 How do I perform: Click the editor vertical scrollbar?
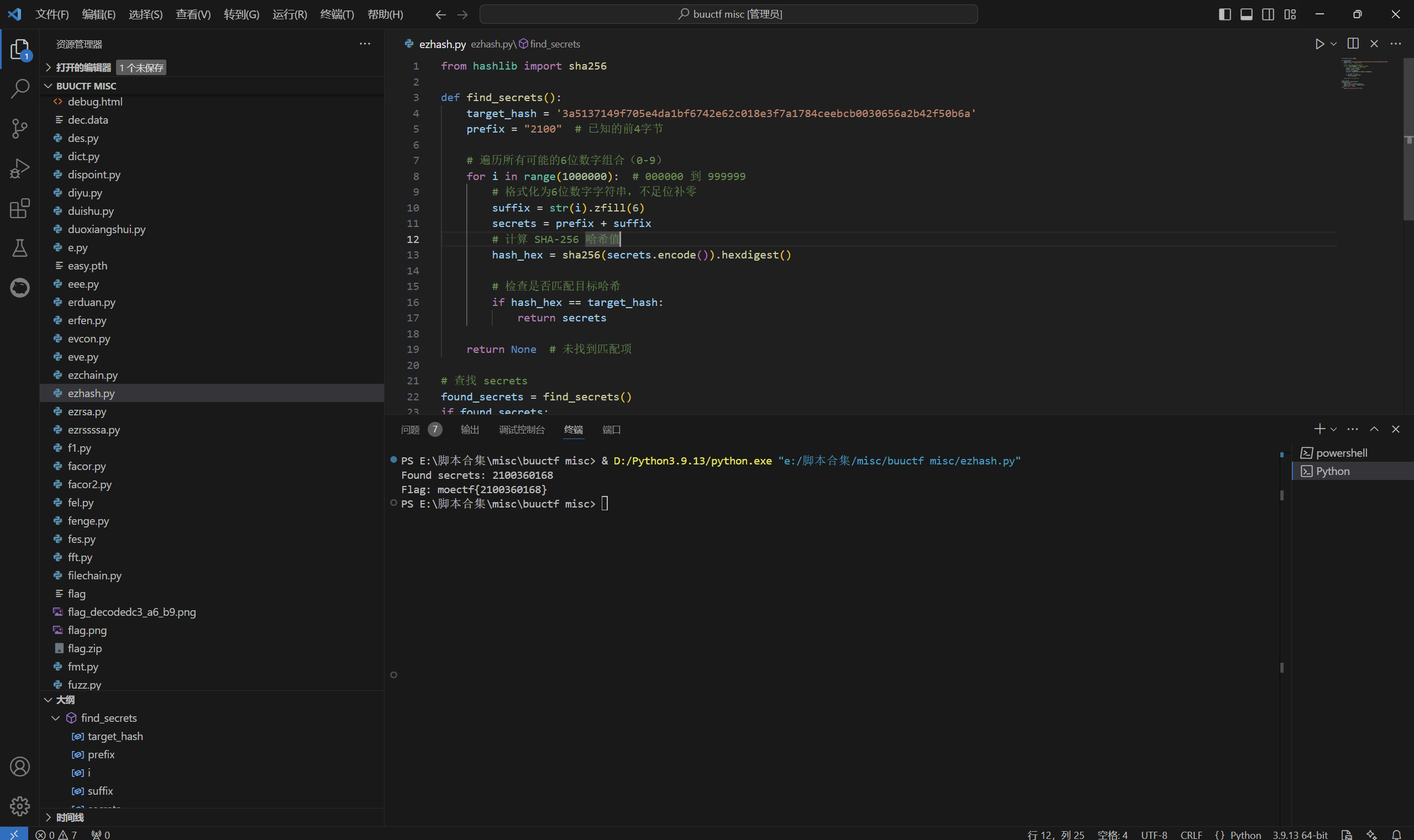pos(1408,139)
